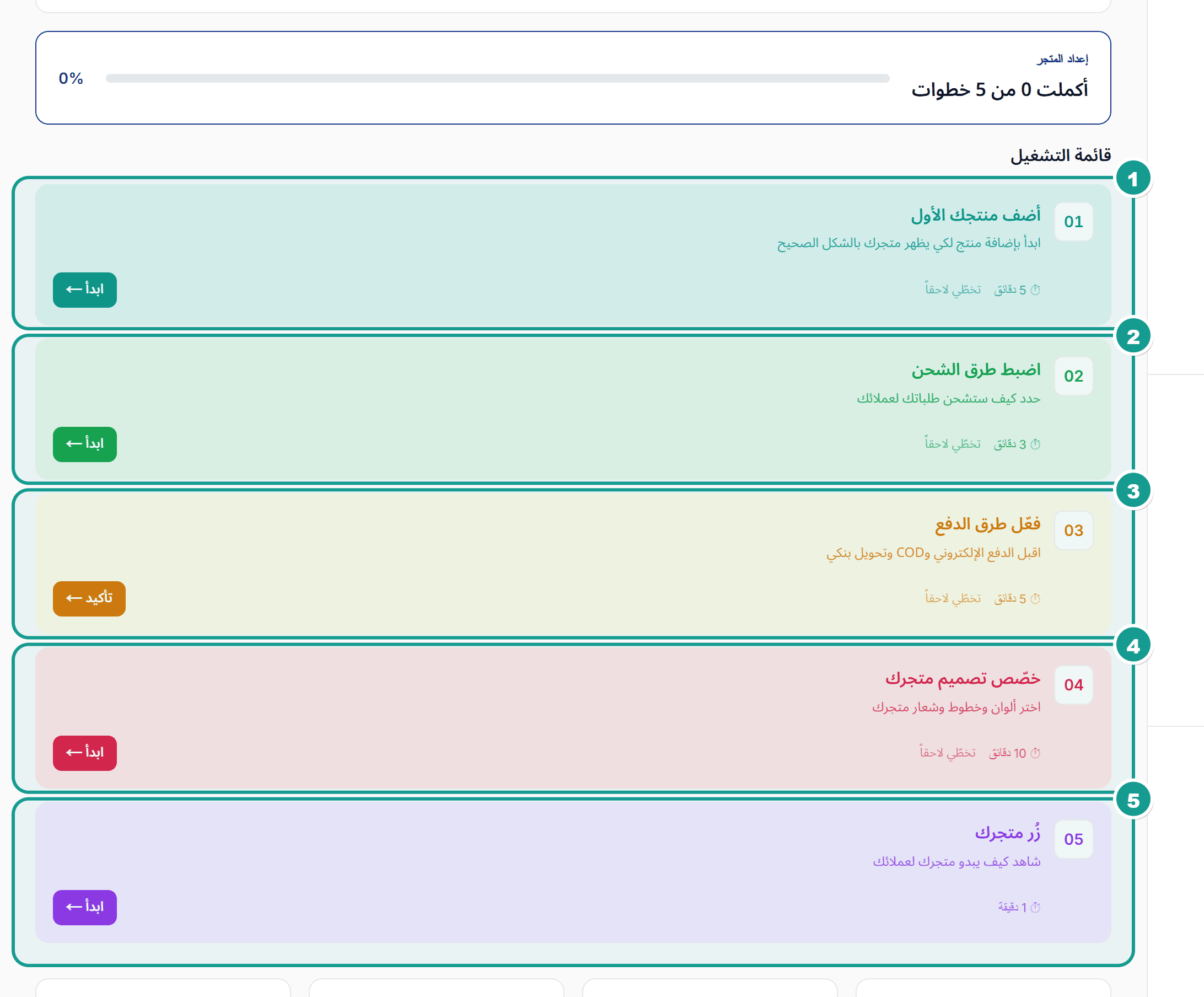
Task: Click description اقبل الدفع الإلكتروني وCOD وتحويل بنكي
Action: tap(933, 553)
